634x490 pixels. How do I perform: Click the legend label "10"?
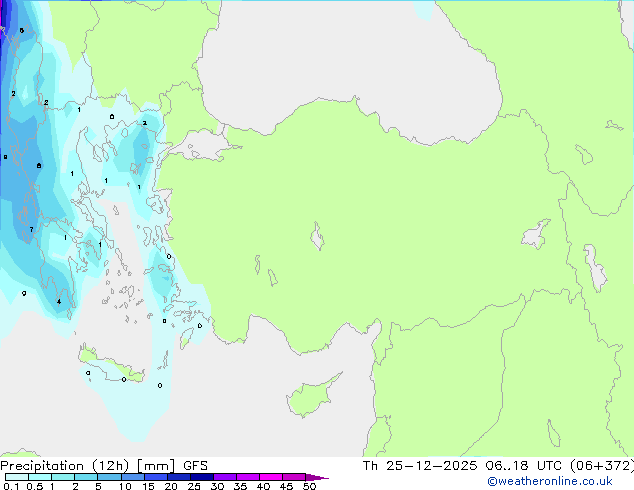[x=125, y=486]
